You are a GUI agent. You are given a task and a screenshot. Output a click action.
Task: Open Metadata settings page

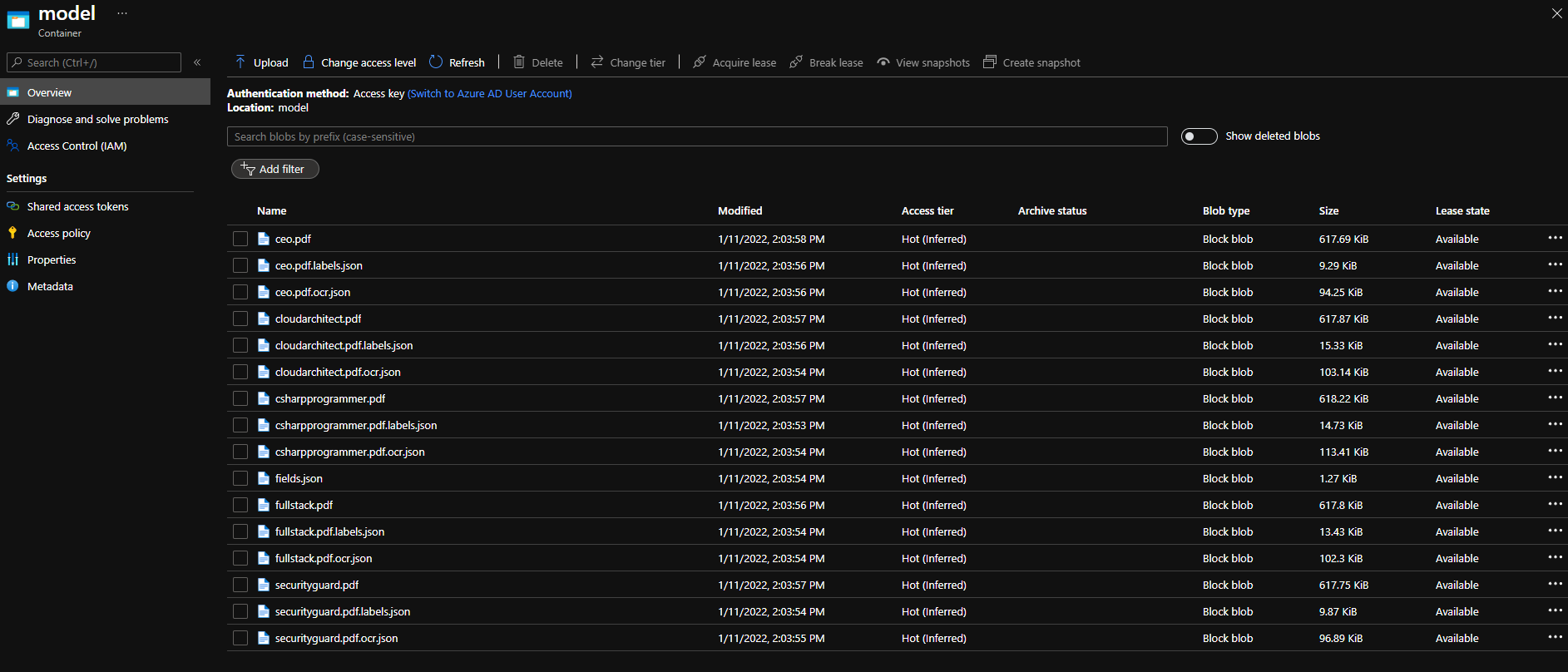pyautogui.click(x=50, y=286)
